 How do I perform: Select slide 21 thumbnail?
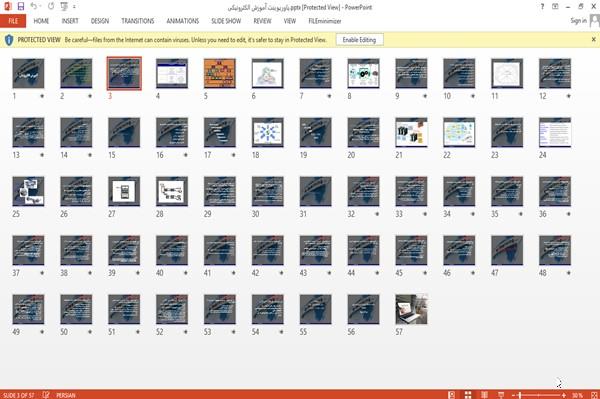tap(411, 132)
